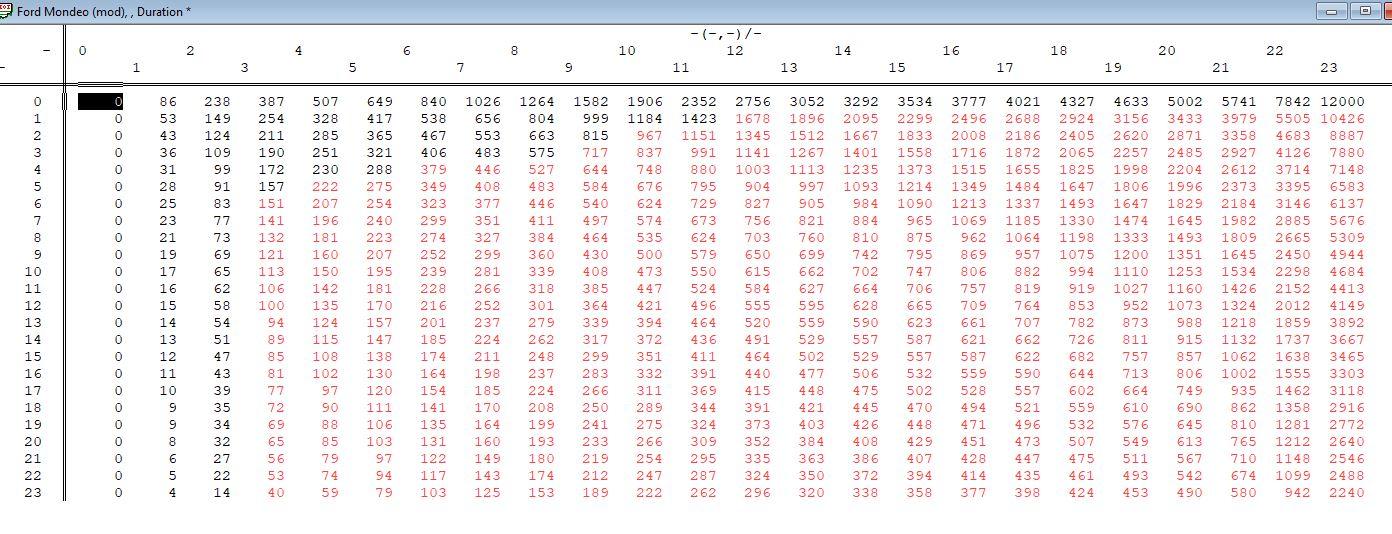Select column header 7
Viewport: 1392px width, 534px height.
[x=460, y=67]
